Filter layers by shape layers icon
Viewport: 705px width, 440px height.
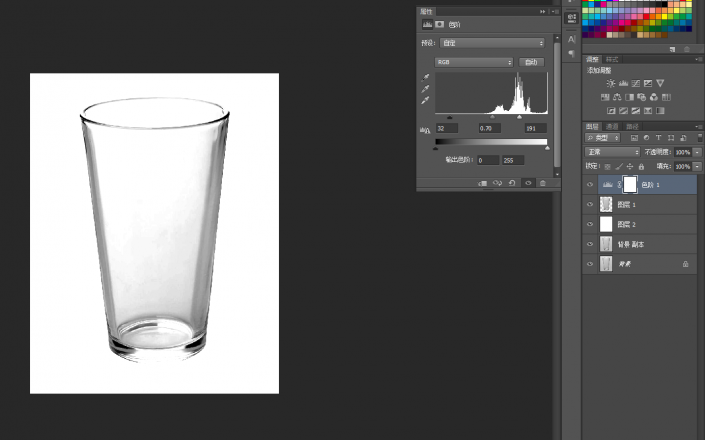click(x=671, y=138)
